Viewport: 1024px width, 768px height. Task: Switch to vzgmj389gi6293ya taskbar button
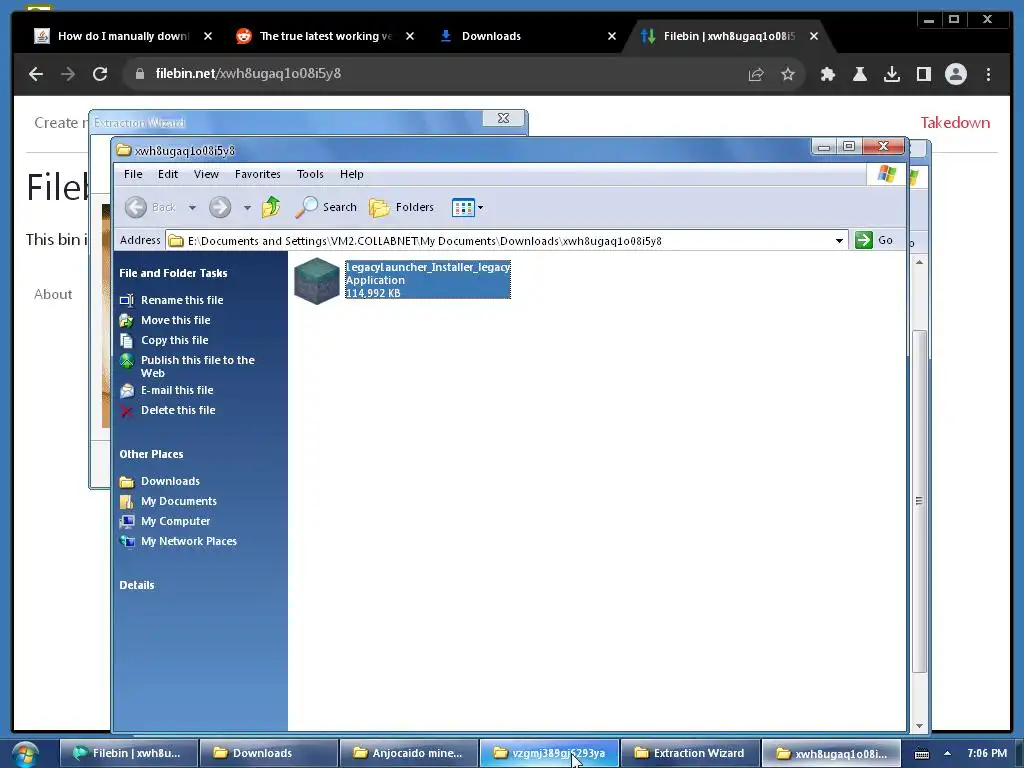[x=549, y=753]
